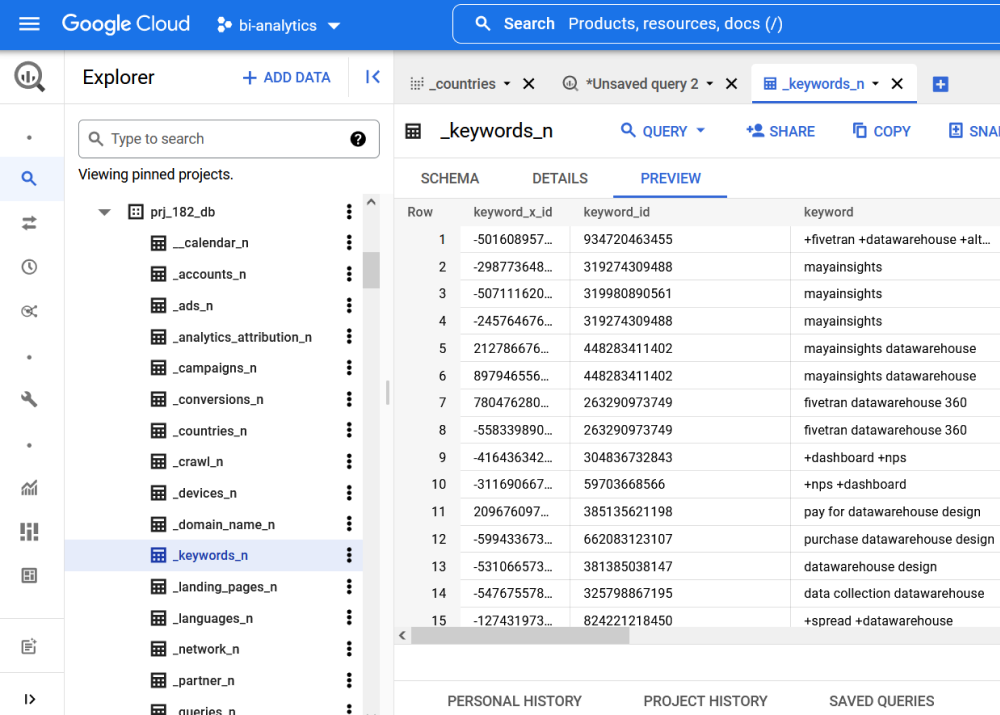Select the _partner_n table
This screenshot has height=715, width=1000.
(203, 681)
